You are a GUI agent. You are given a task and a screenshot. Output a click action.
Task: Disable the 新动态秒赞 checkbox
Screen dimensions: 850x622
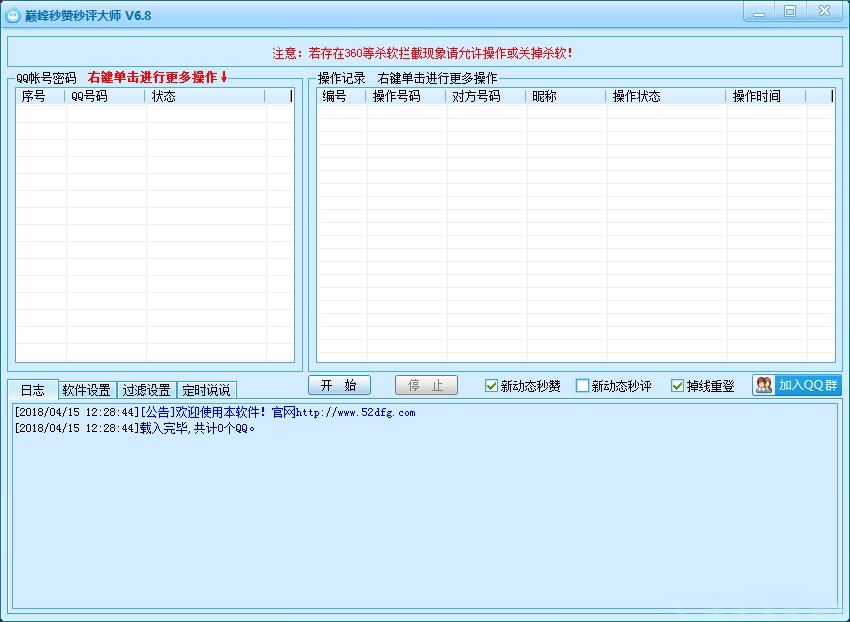[x=490, y=385]
